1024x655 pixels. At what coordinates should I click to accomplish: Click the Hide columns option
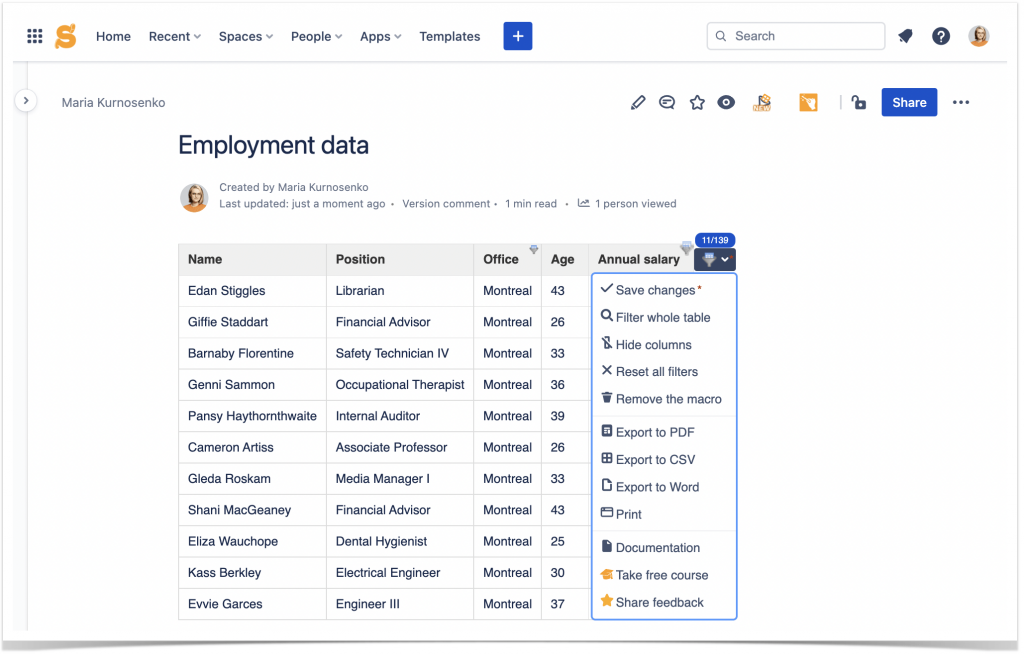(x=651, y=344)
